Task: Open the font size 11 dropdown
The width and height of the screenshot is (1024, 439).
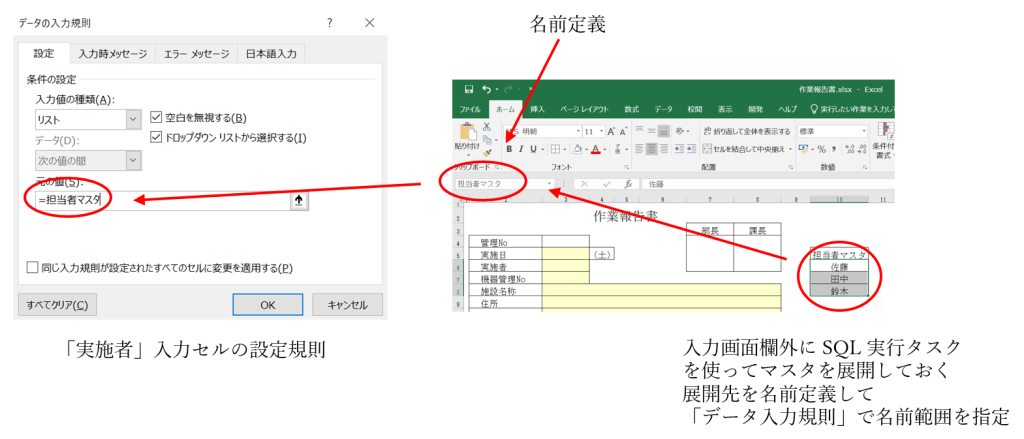Action: pos(602,131)
